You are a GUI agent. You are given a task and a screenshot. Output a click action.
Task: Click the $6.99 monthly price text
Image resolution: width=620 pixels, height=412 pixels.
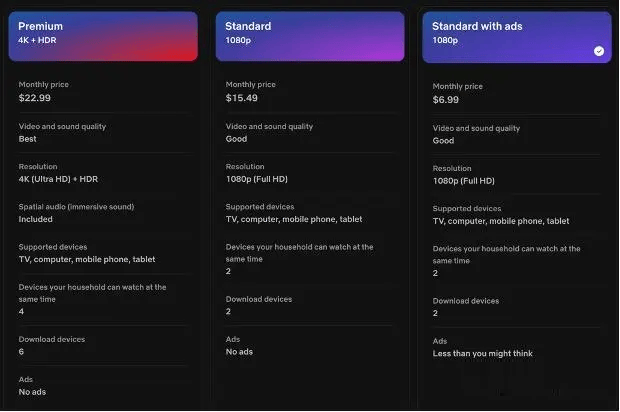click(446, 99)
